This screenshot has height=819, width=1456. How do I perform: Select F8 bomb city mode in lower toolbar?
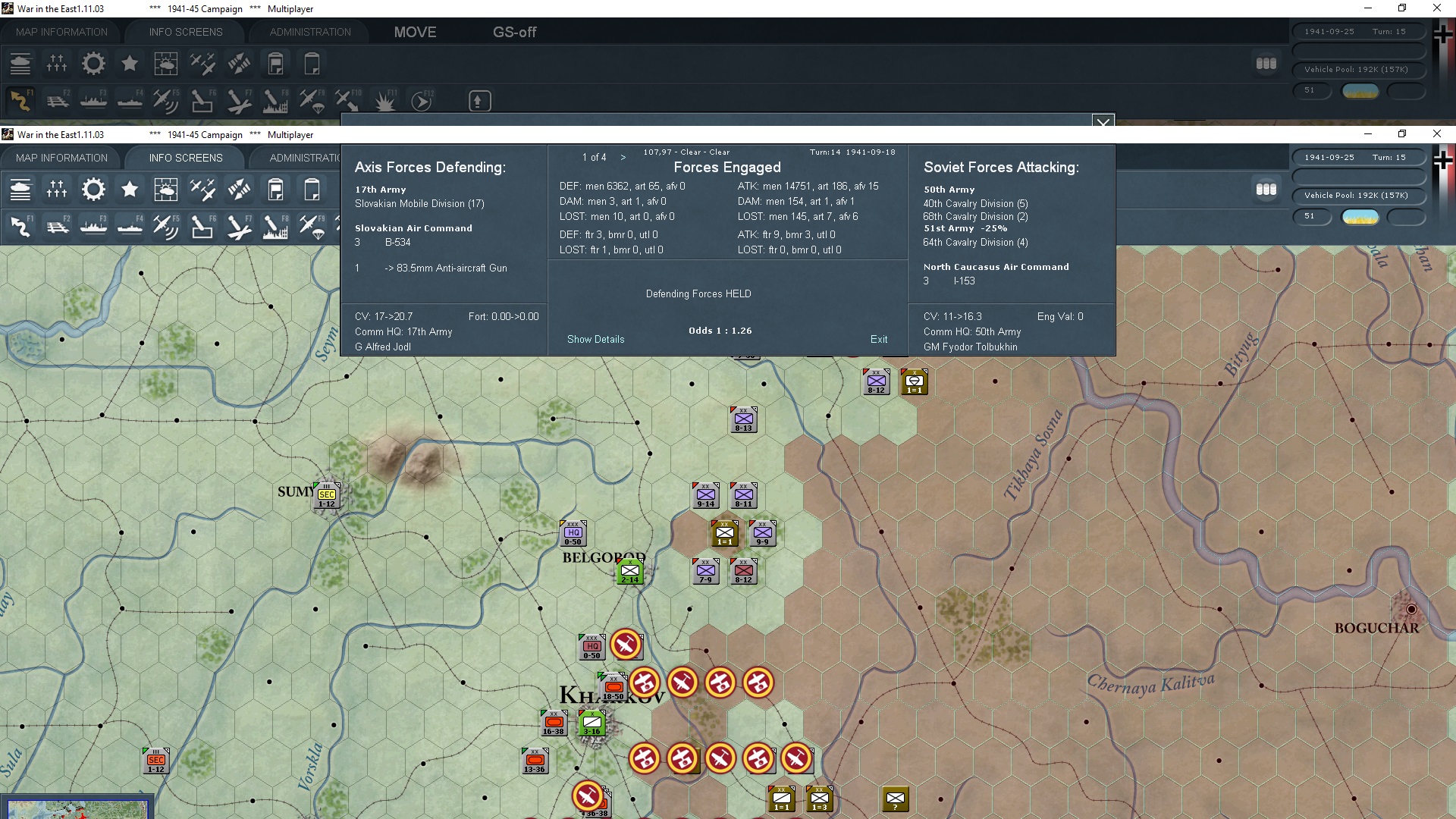275,226
